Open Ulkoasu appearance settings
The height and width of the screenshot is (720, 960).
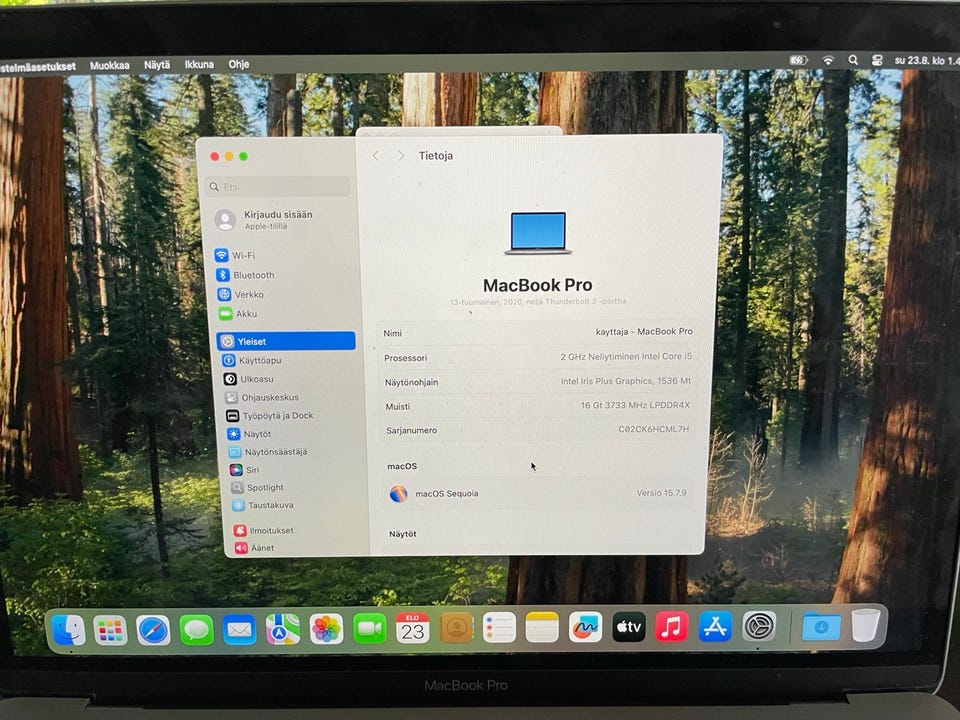pos(249,379)
